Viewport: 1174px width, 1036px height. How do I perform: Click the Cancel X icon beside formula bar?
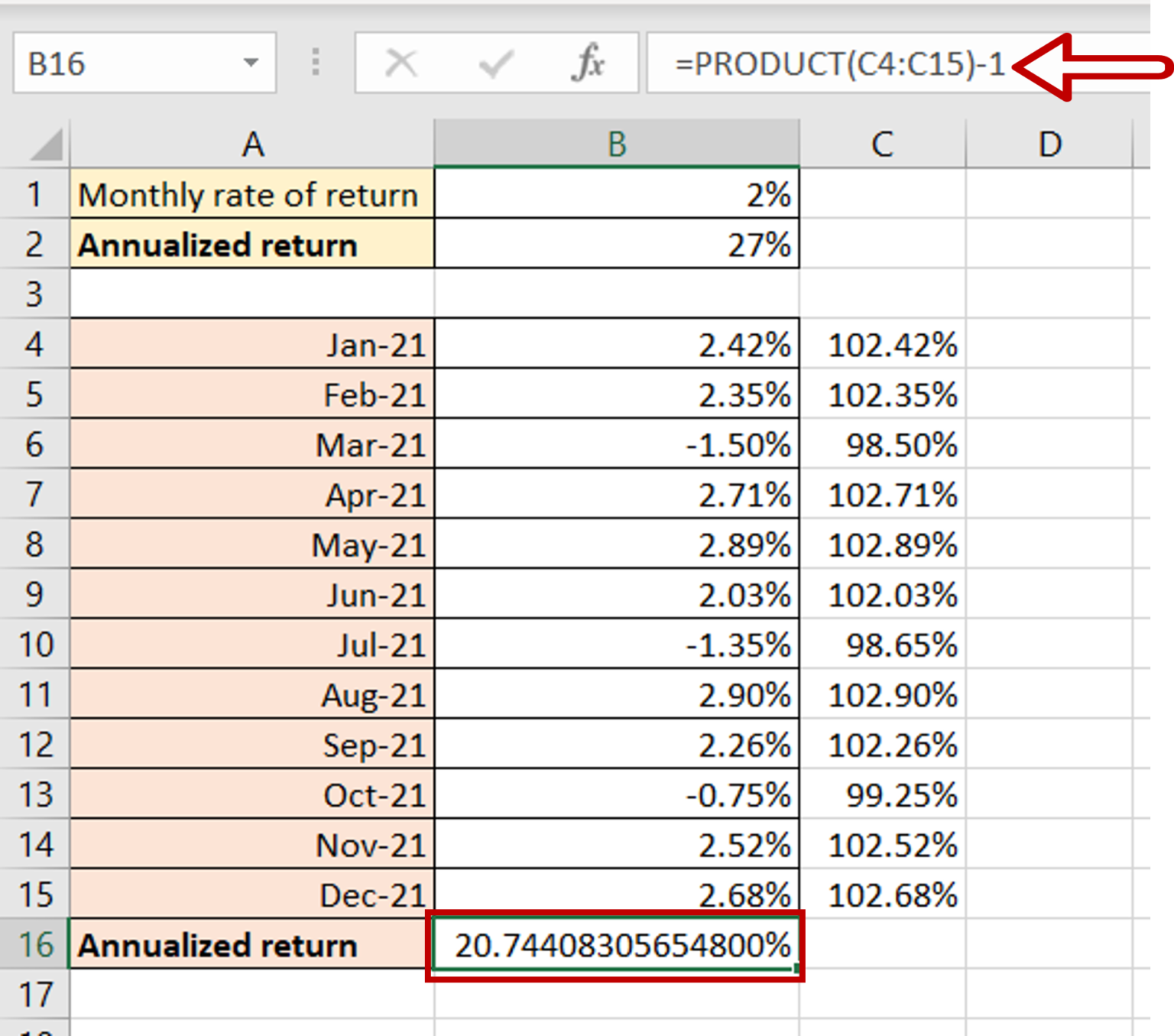401,63
